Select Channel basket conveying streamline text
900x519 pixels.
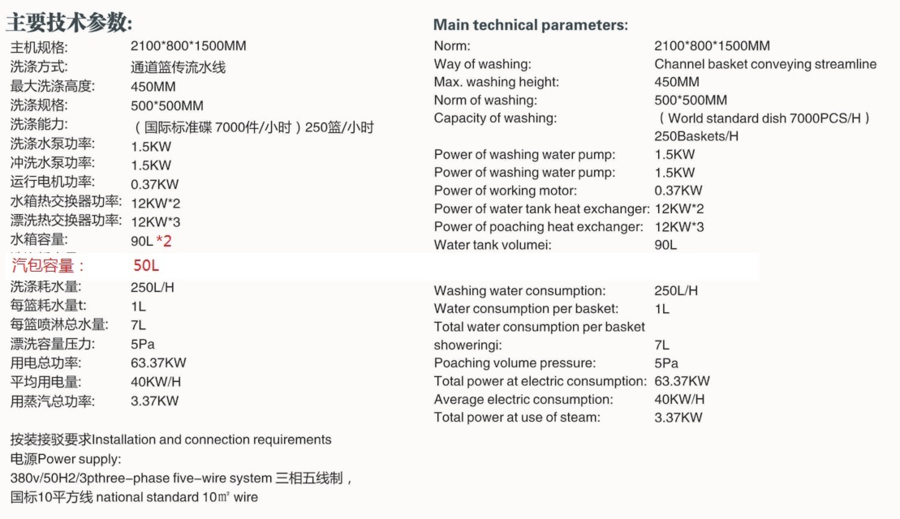click(765, 64)
